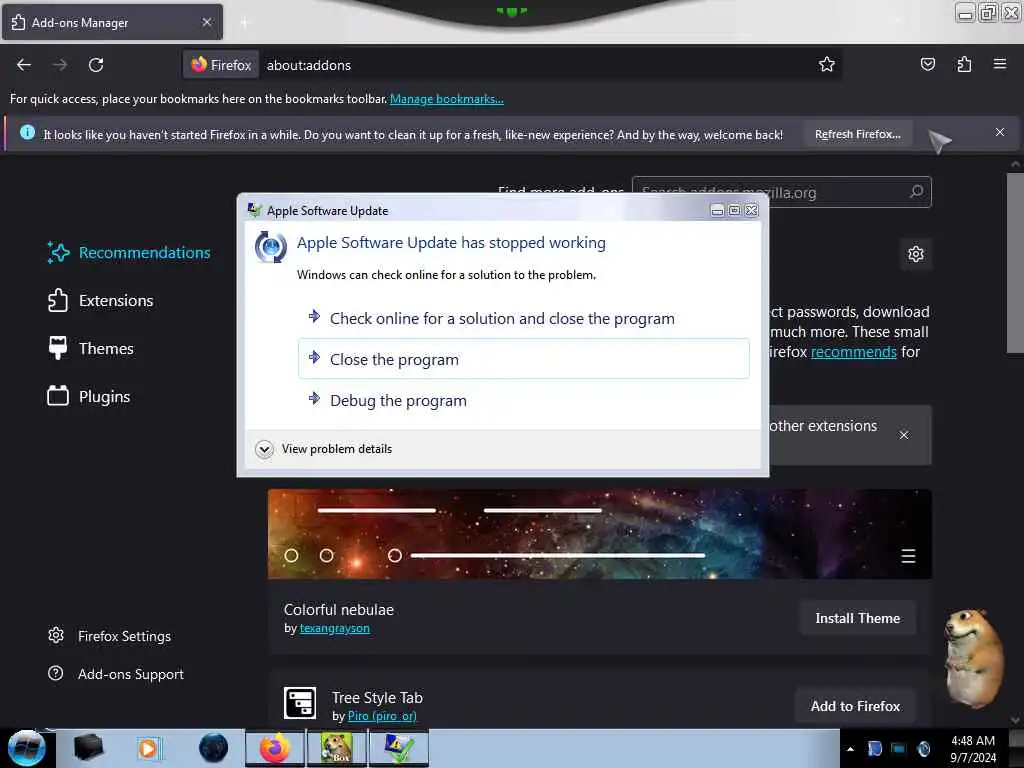Viewport: 1024px width, 768px height.
Task: Open the dark globe browser icon in the taskbar
Action: [x=214, y=748]
